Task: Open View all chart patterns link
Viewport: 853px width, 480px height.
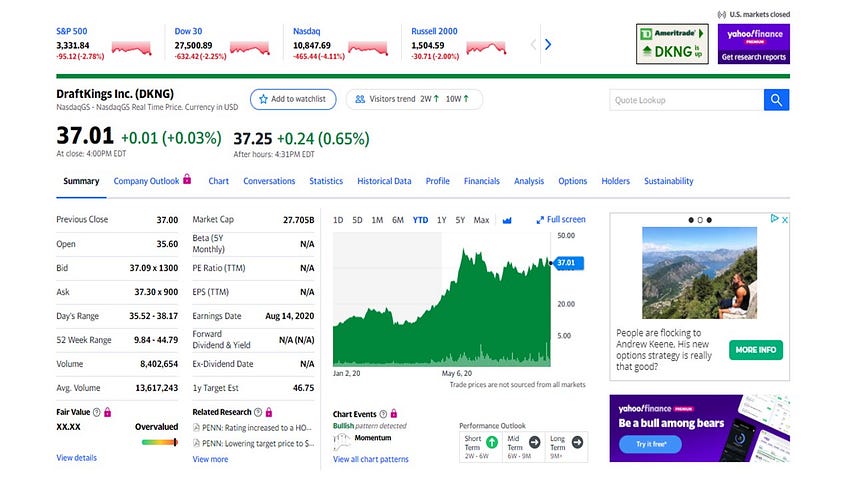Action: click(x=370, y=459)
